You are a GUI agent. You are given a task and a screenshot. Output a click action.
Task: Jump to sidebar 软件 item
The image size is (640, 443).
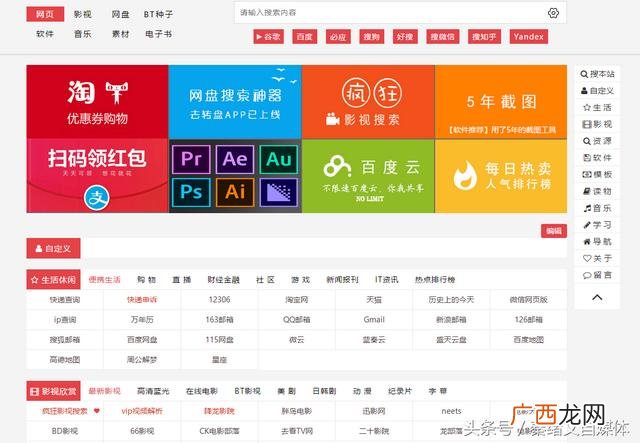[x=597, y=158]
